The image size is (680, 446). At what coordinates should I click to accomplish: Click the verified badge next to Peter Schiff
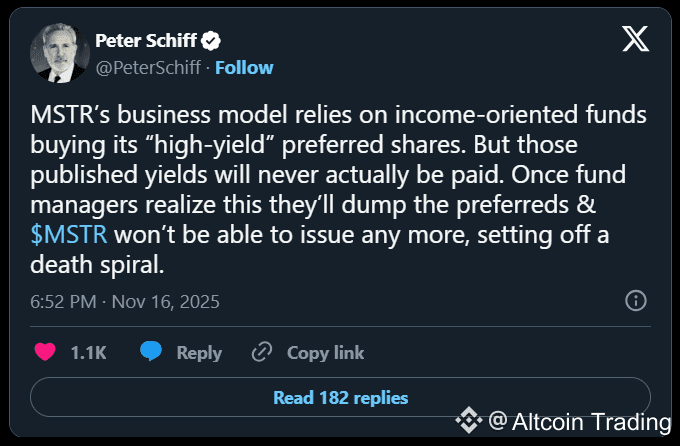tap(212, 41)
